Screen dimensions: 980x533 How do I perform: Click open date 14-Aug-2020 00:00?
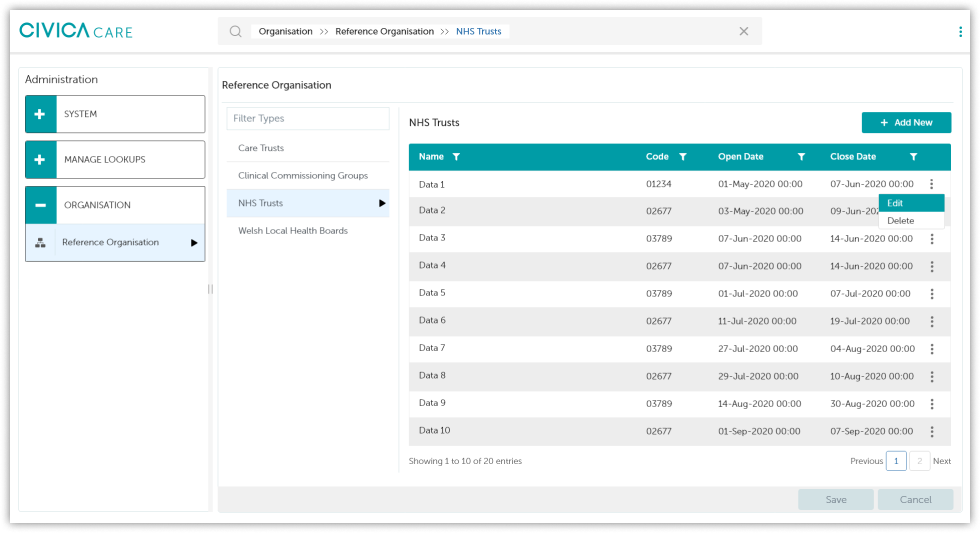[x=759, y=404]
